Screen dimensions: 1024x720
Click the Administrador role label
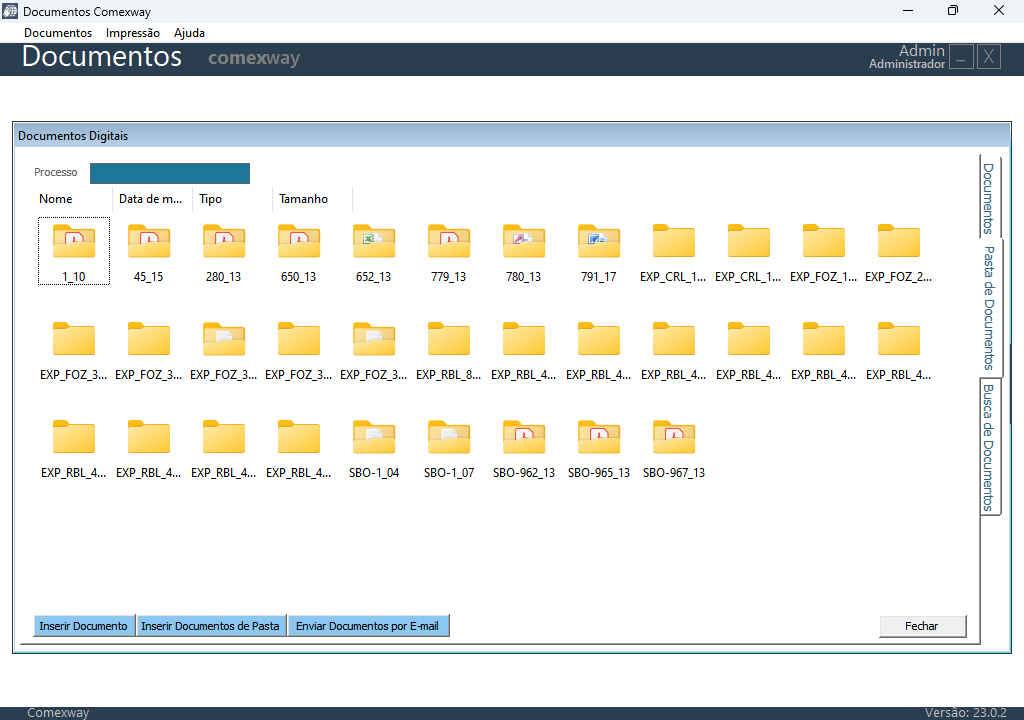pyautogui.click(x=906, y=64)
